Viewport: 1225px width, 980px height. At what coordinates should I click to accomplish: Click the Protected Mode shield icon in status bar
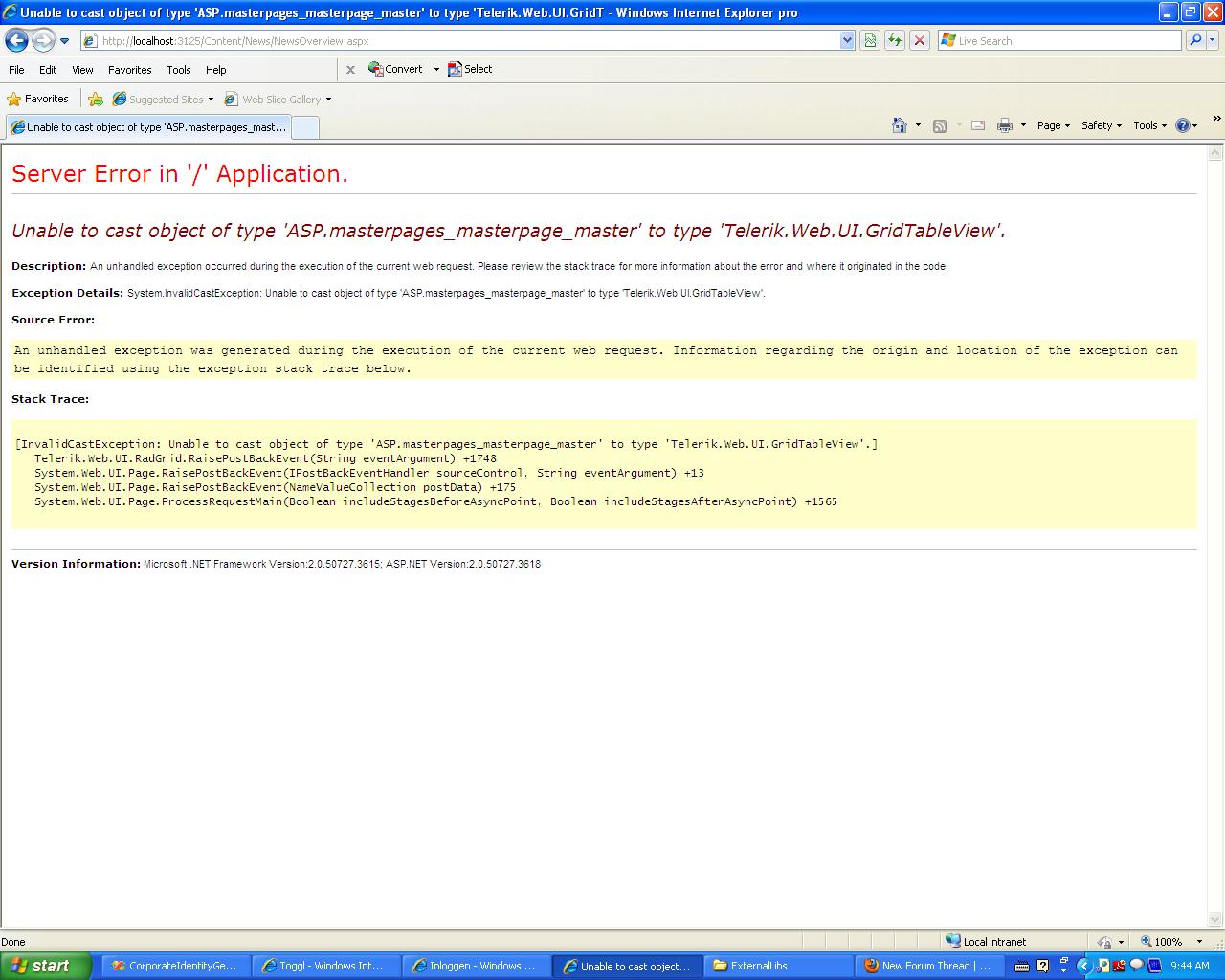[x=1105, y=942]
